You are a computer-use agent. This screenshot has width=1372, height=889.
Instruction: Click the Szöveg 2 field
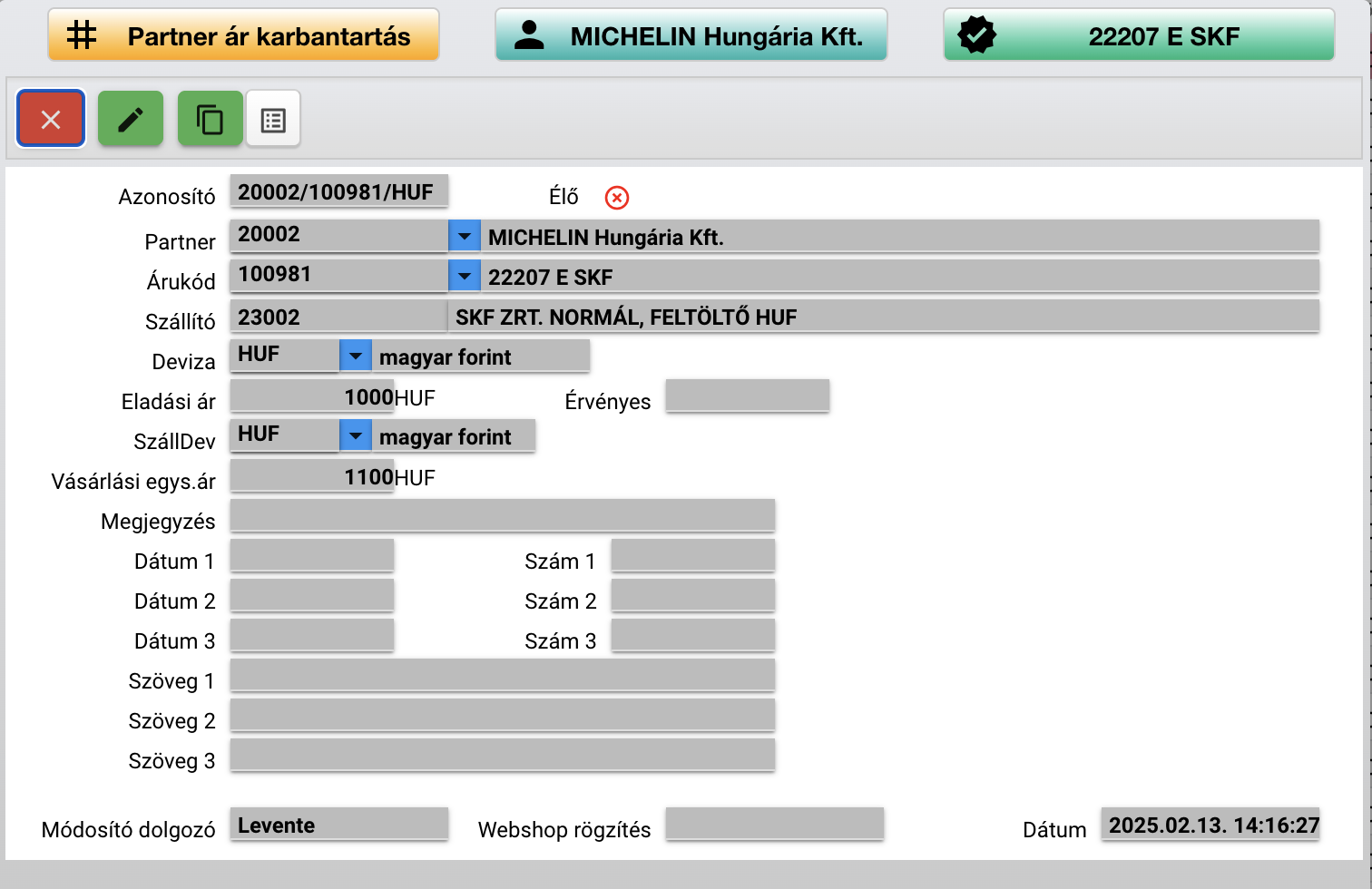[x=503, y=715]
